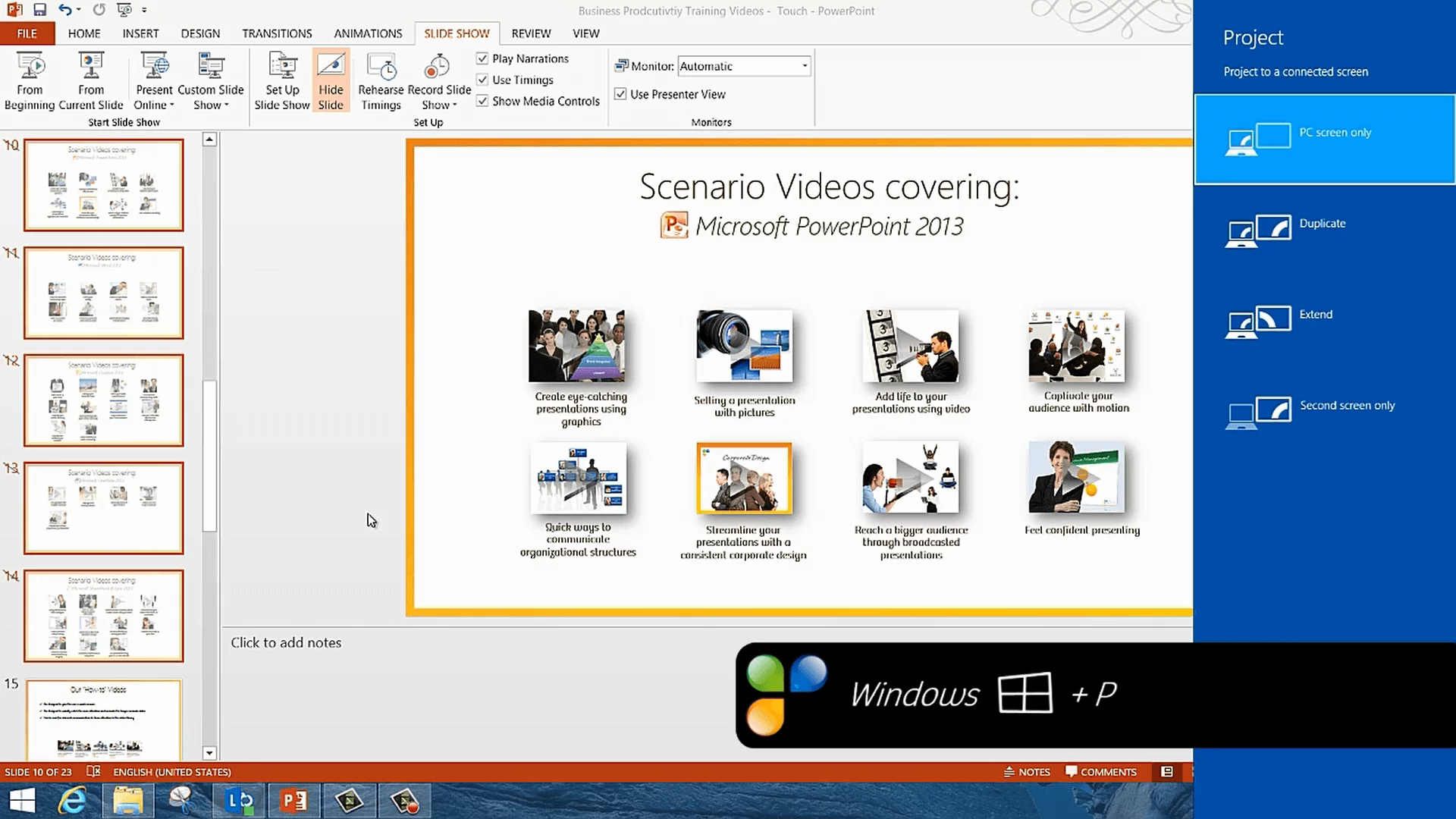The width and height of the screenshot is (1456, 819).
Task: Expand the Monitor Automatic dropdown
Action: click(x=805, y=66)
